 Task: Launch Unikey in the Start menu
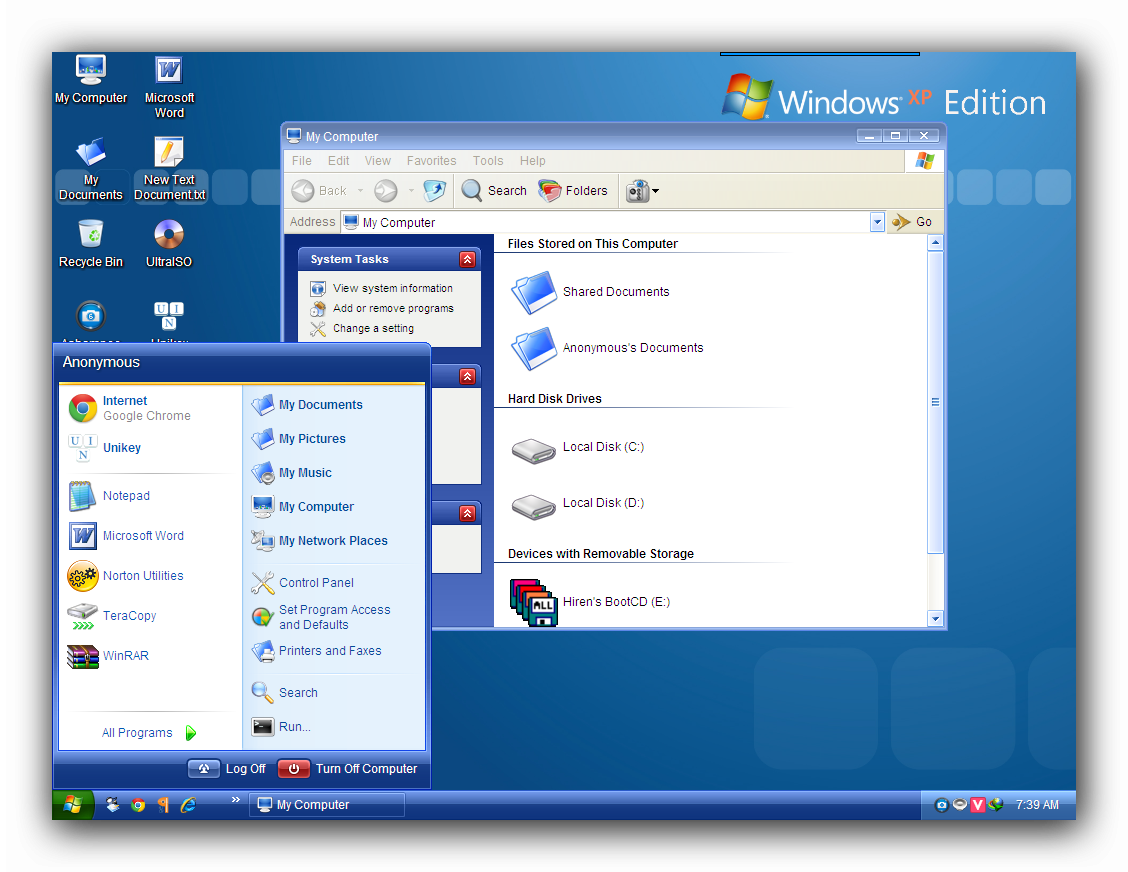[105, 448]
